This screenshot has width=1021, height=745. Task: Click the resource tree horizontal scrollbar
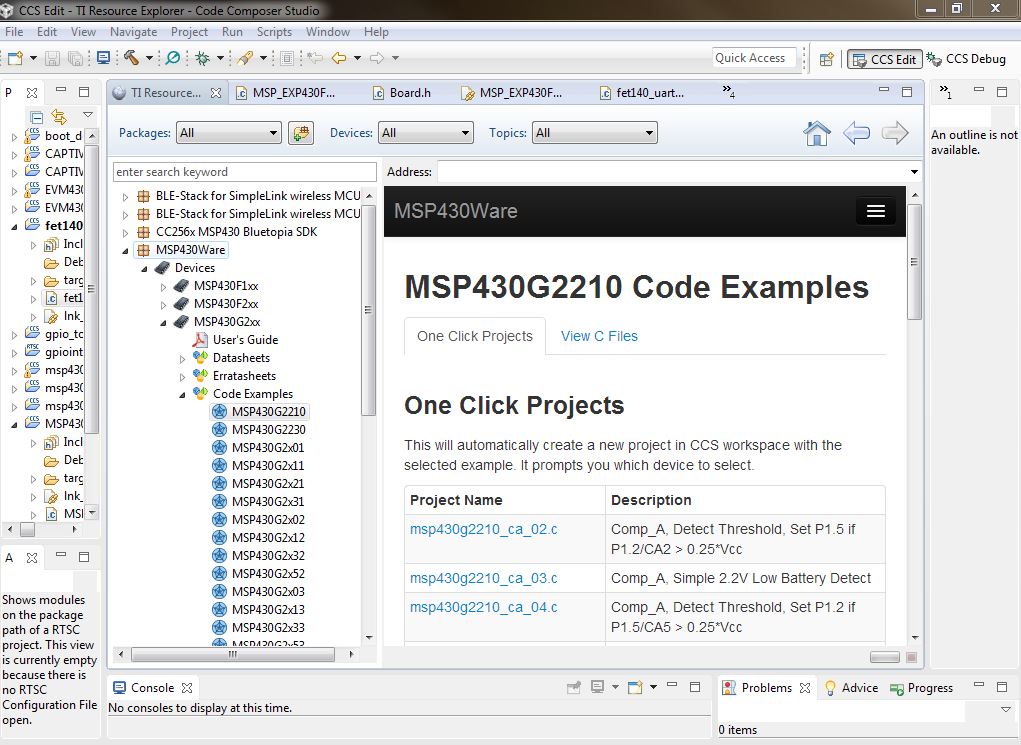coord(232,654)
